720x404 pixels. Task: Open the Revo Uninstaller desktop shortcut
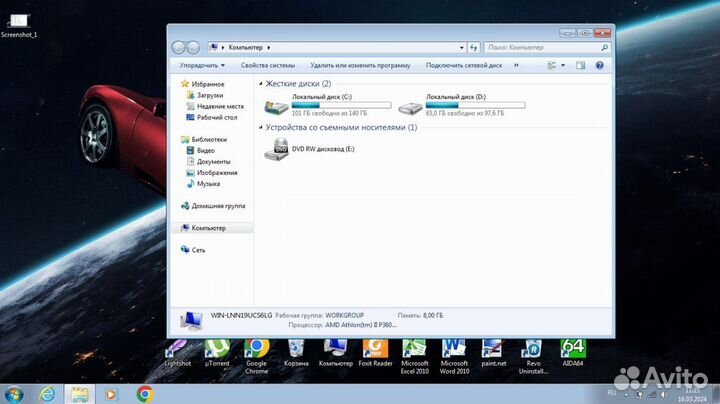click(x=533, y=356)
